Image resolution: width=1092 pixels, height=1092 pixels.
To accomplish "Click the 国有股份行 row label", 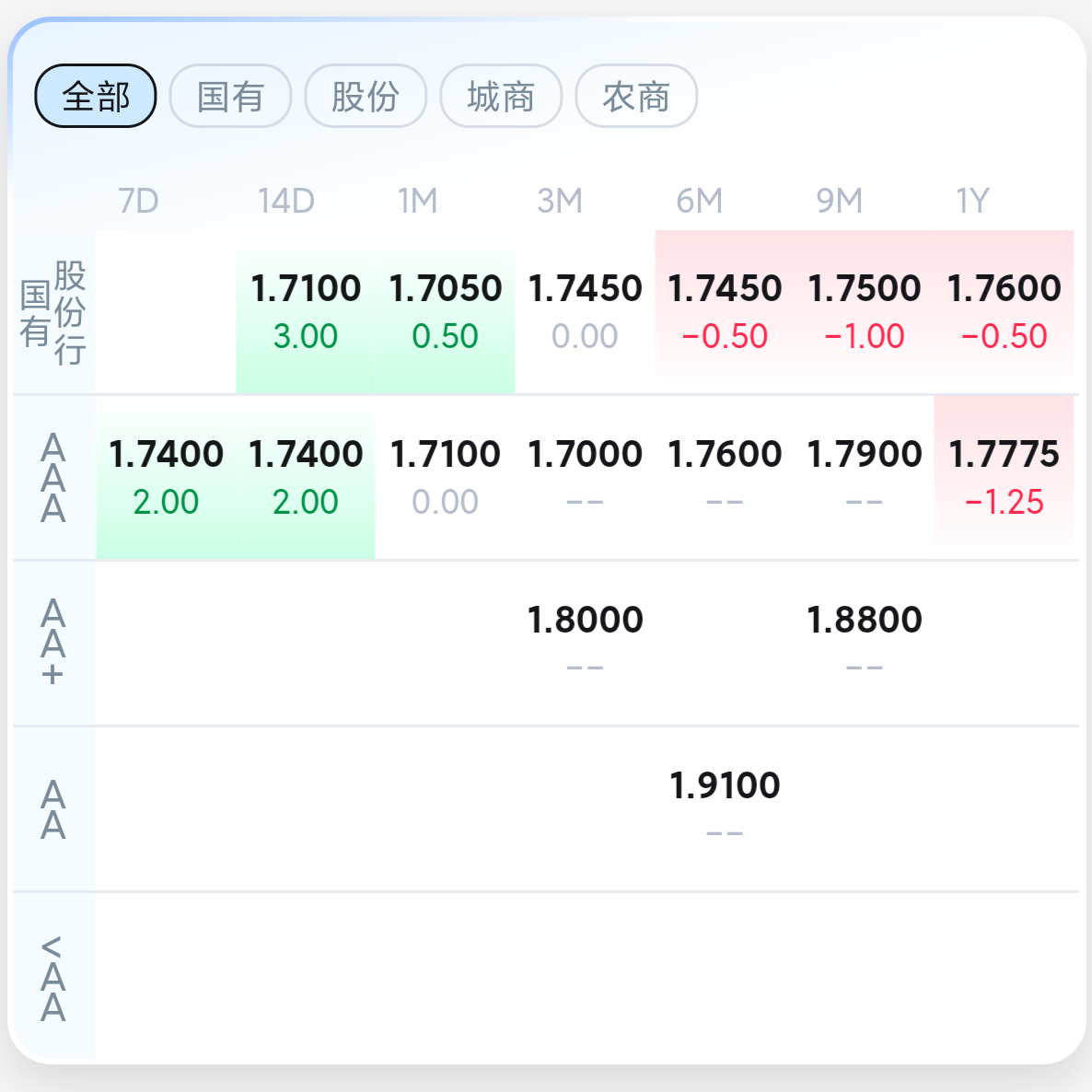I will pos(53,312).
